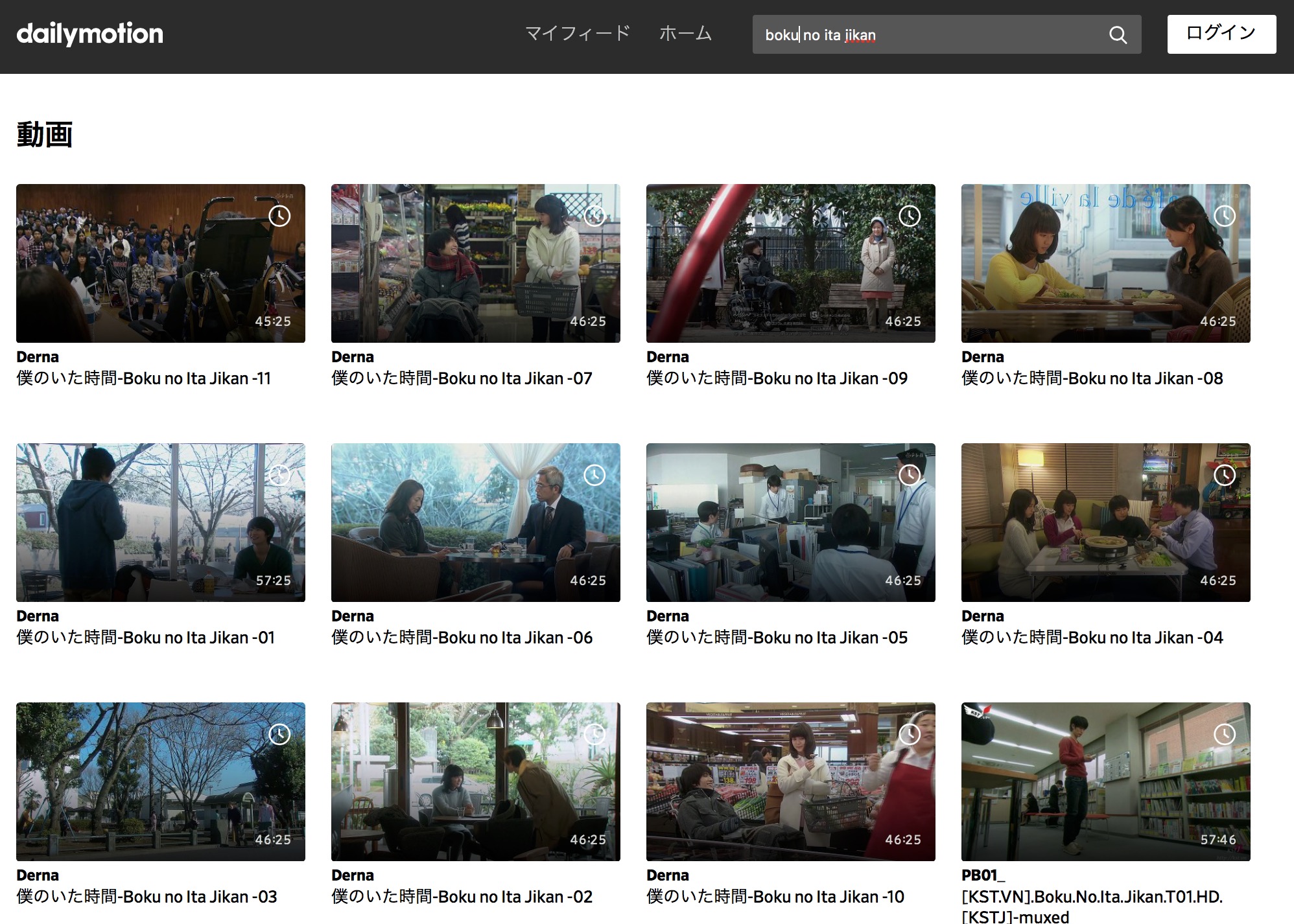Screen dimensions: 1294x924
Task: Click the 動画 section heading
Action: pyautogui.click(x=44, y=134)
